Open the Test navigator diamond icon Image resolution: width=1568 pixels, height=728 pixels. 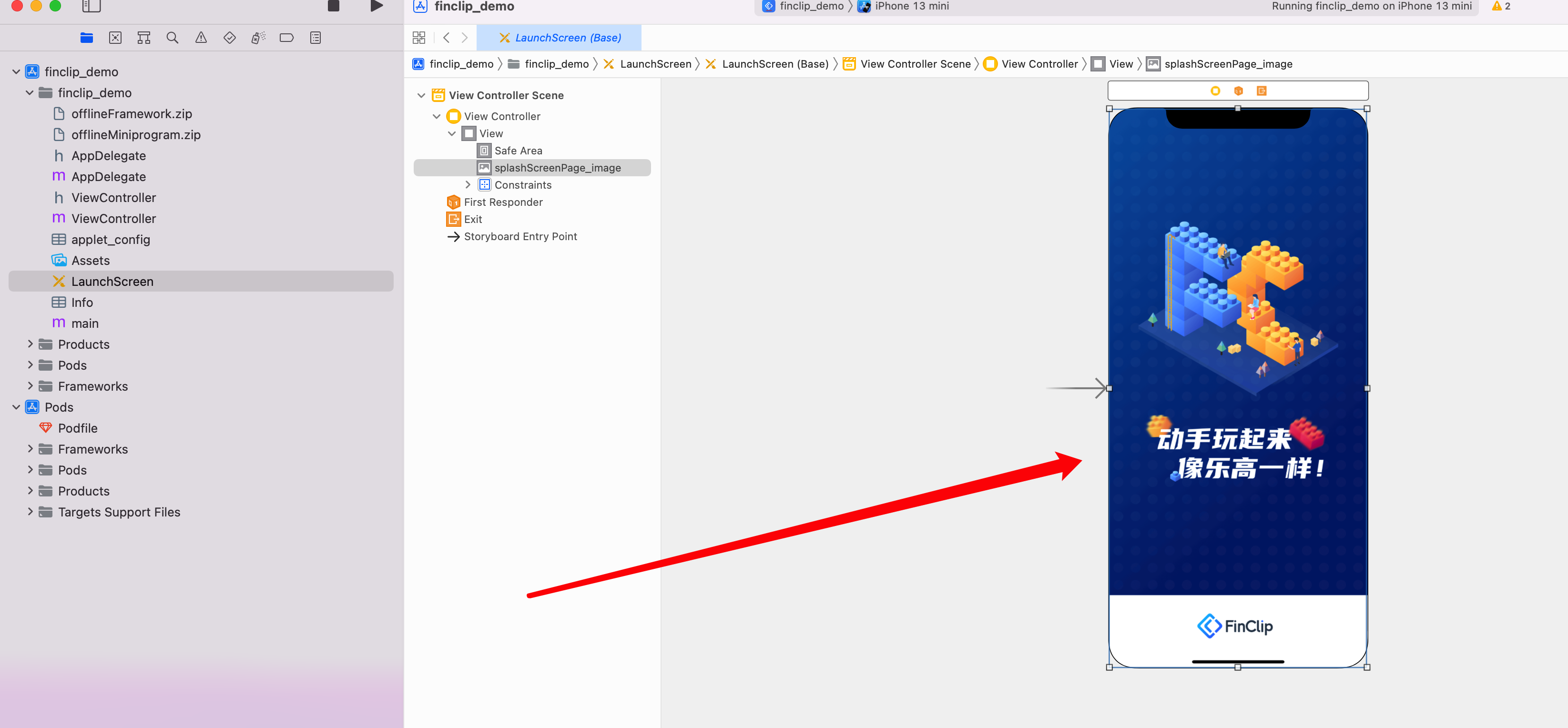(229, 38)
